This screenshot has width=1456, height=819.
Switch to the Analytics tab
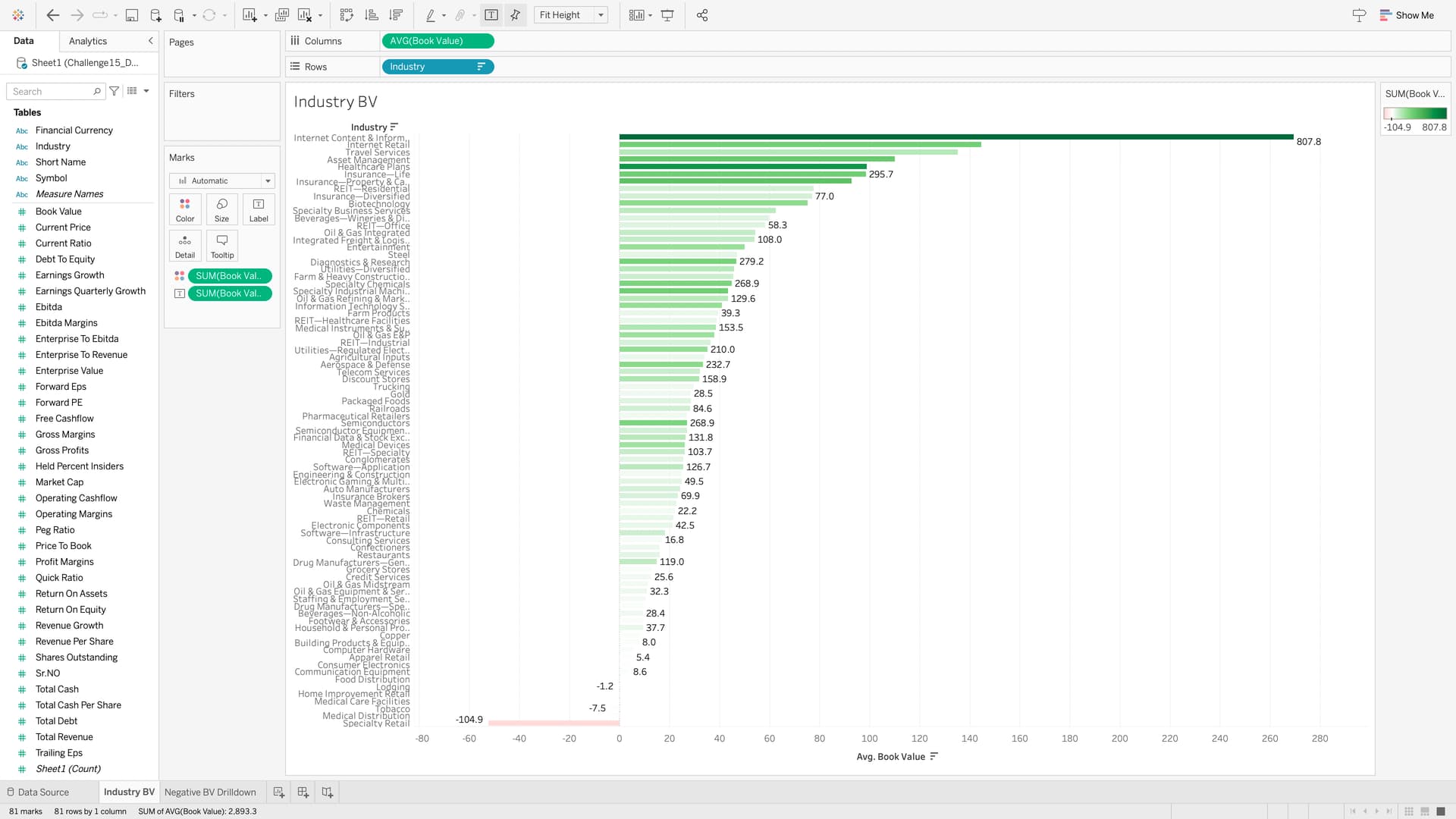pos(88,41)
